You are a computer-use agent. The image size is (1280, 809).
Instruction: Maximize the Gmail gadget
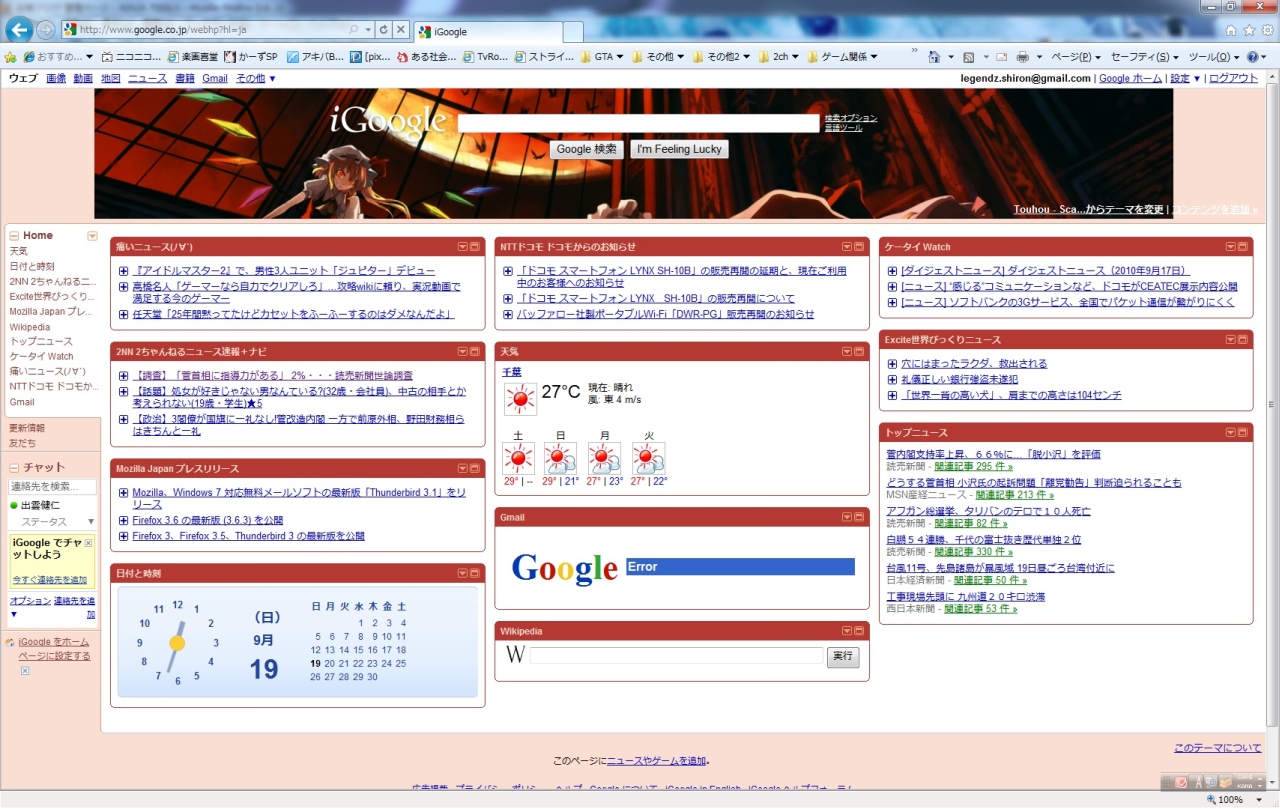tap(859, 517)
